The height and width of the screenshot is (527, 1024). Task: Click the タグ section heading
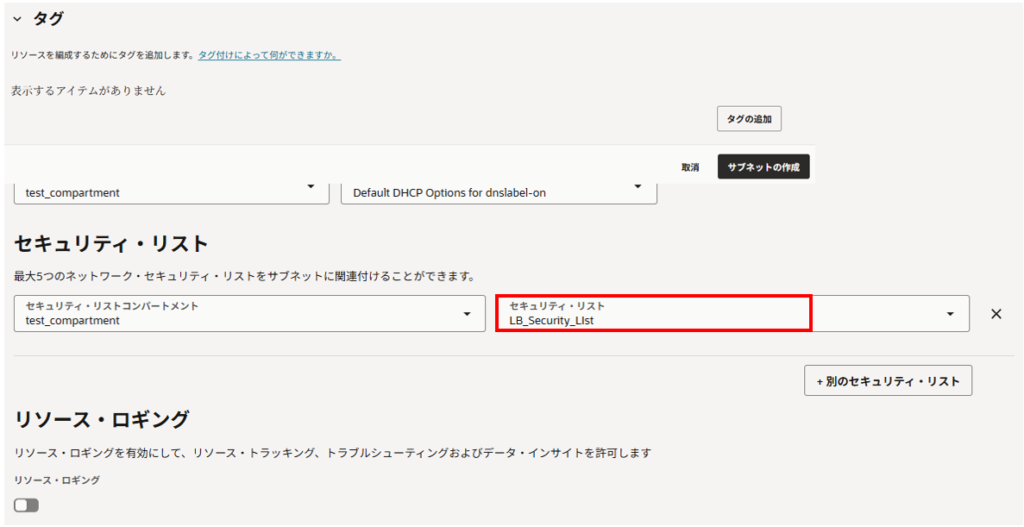pyautogui.click(x=48, y=19)
